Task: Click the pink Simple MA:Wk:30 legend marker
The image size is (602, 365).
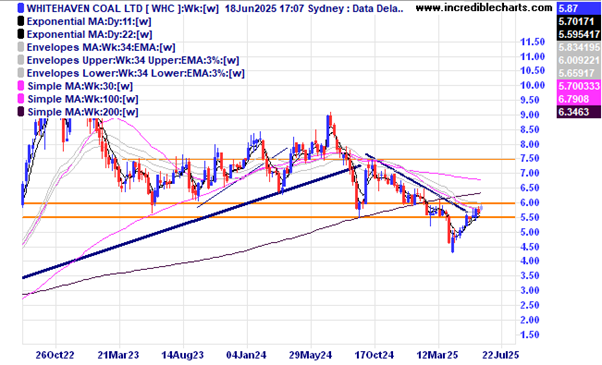Action: click(21, 86)
